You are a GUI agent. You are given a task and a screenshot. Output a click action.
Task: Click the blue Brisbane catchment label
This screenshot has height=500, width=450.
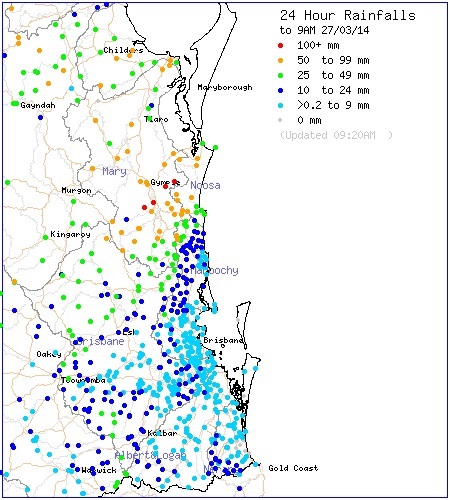pos(100,342)
